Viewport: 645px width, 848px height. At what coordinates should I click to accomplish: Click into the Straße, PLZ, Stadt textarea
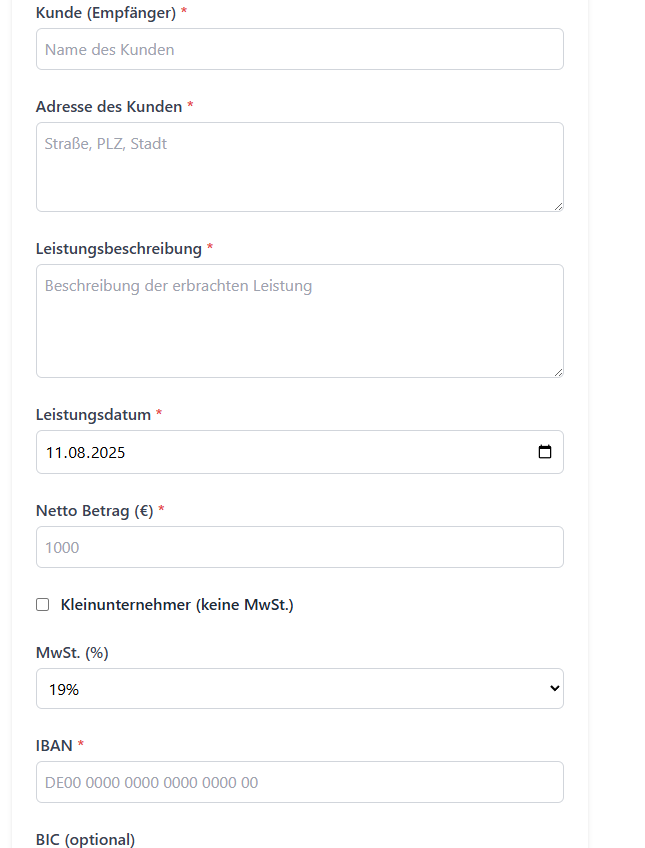pos(300,167)
